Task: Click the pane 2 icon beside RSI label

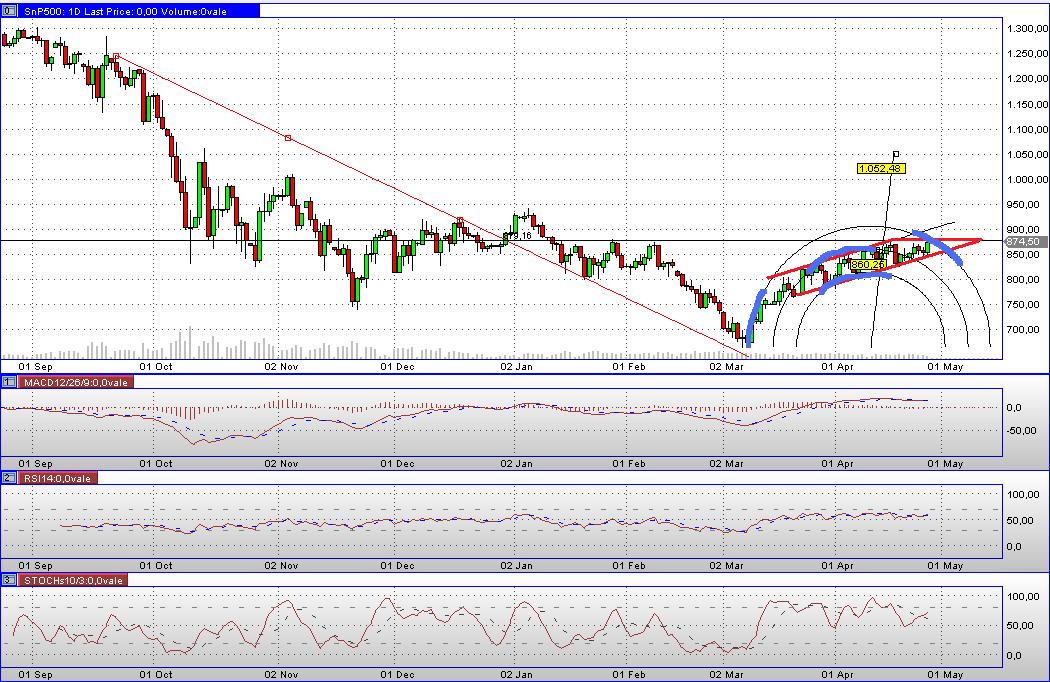Action: (x=9, y=478)
